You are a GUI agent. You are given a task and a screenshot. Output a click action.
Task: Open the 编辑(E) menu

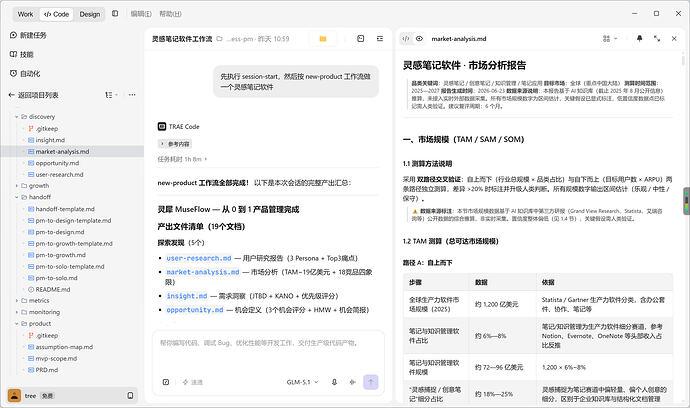pos(141,14)
